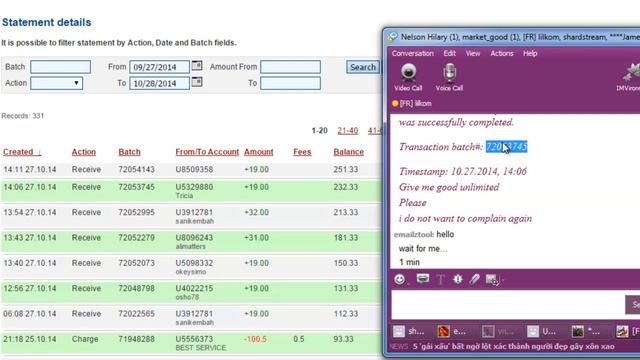Click the Charge row batch 71948288
640x360 pixels.
pos(136,339)
